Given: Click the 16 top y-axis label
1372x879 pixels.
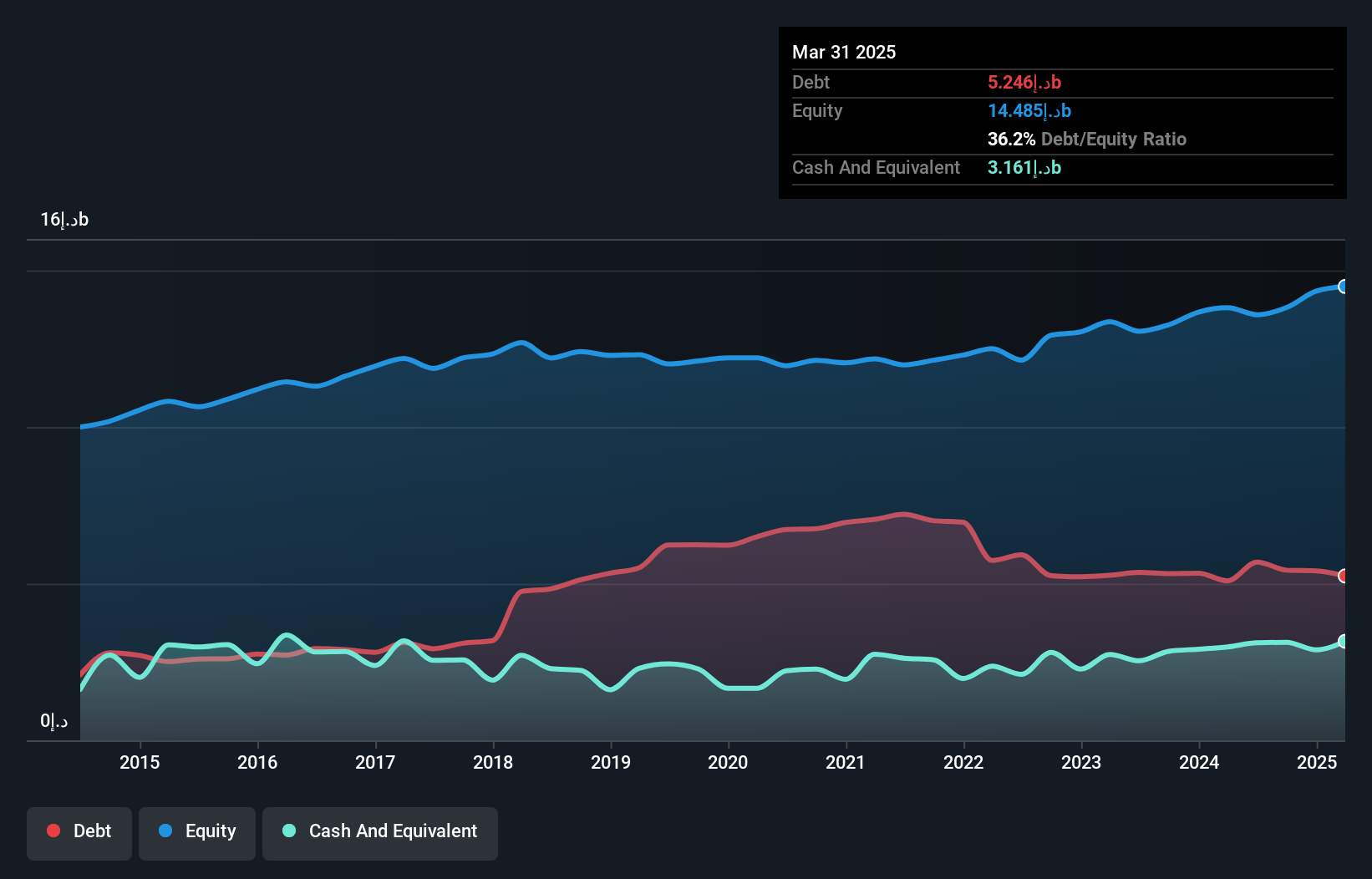Looking at the screenshot, I should pyautogui.click(x=64, y=219).
